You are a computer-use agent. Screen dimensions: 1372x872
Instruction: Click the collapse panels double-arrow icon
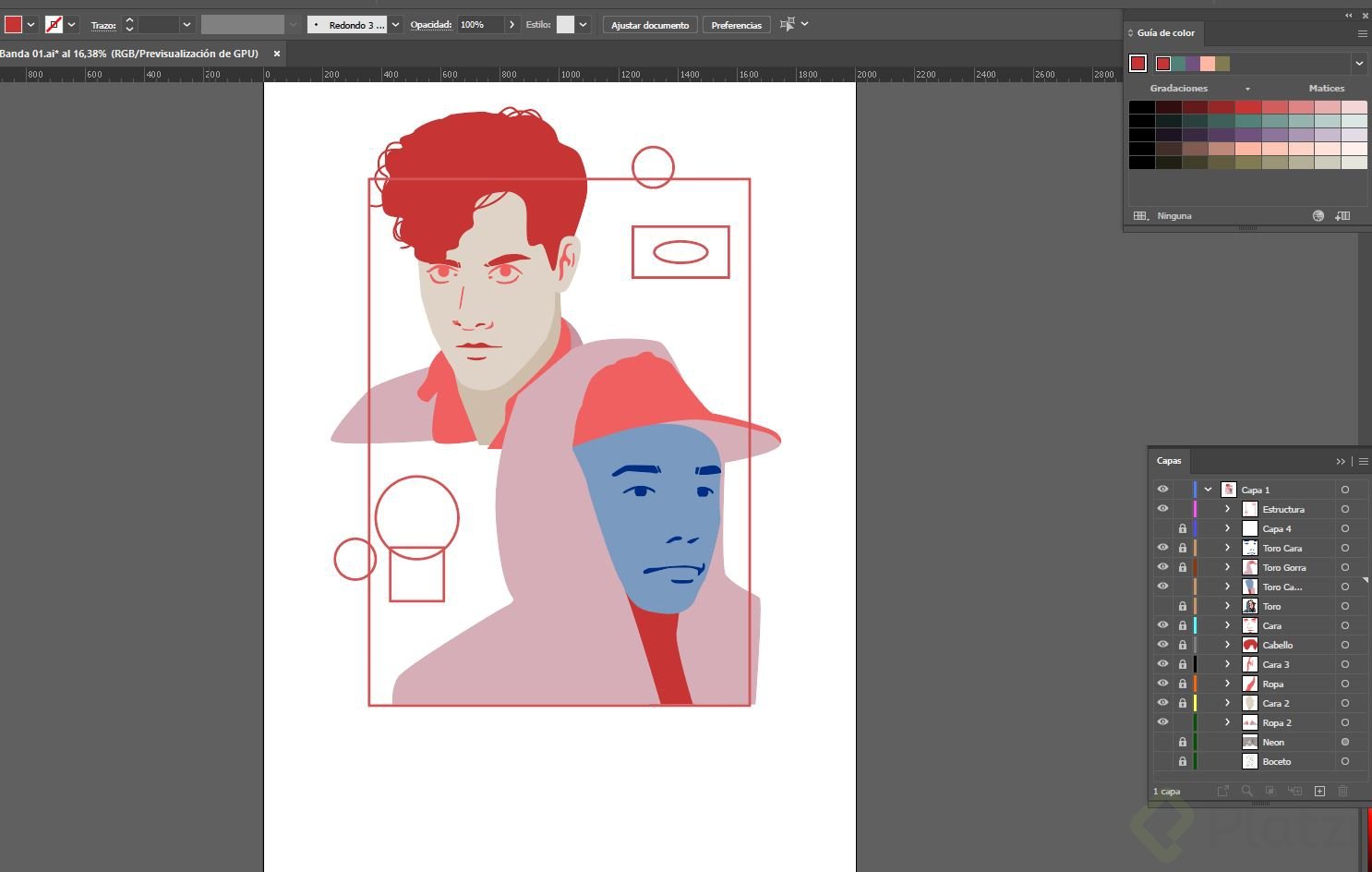coord(1349,15)
